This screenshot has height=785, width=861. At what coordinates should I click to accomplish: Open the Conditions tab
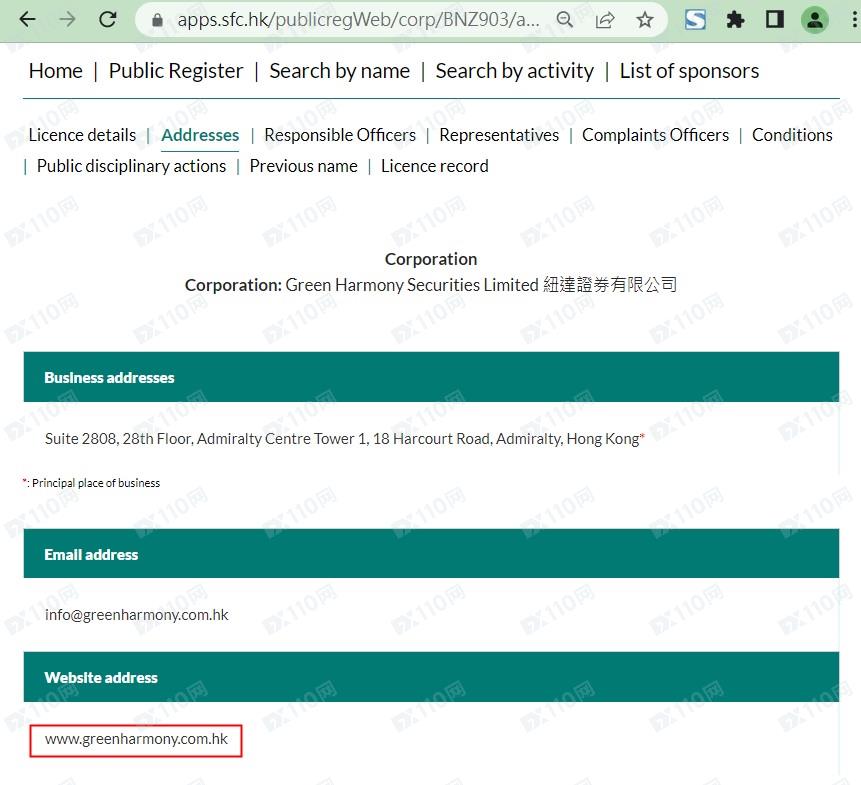(792, 135)
